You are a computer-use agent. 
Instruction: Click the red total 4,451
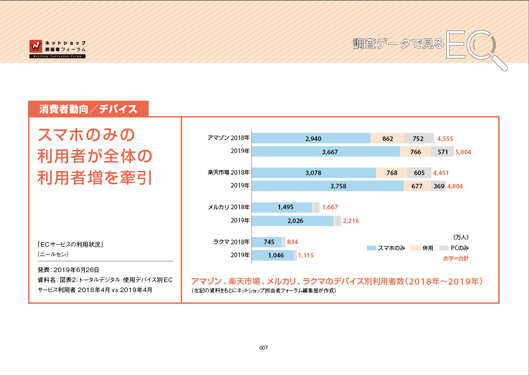coord(441,173)
